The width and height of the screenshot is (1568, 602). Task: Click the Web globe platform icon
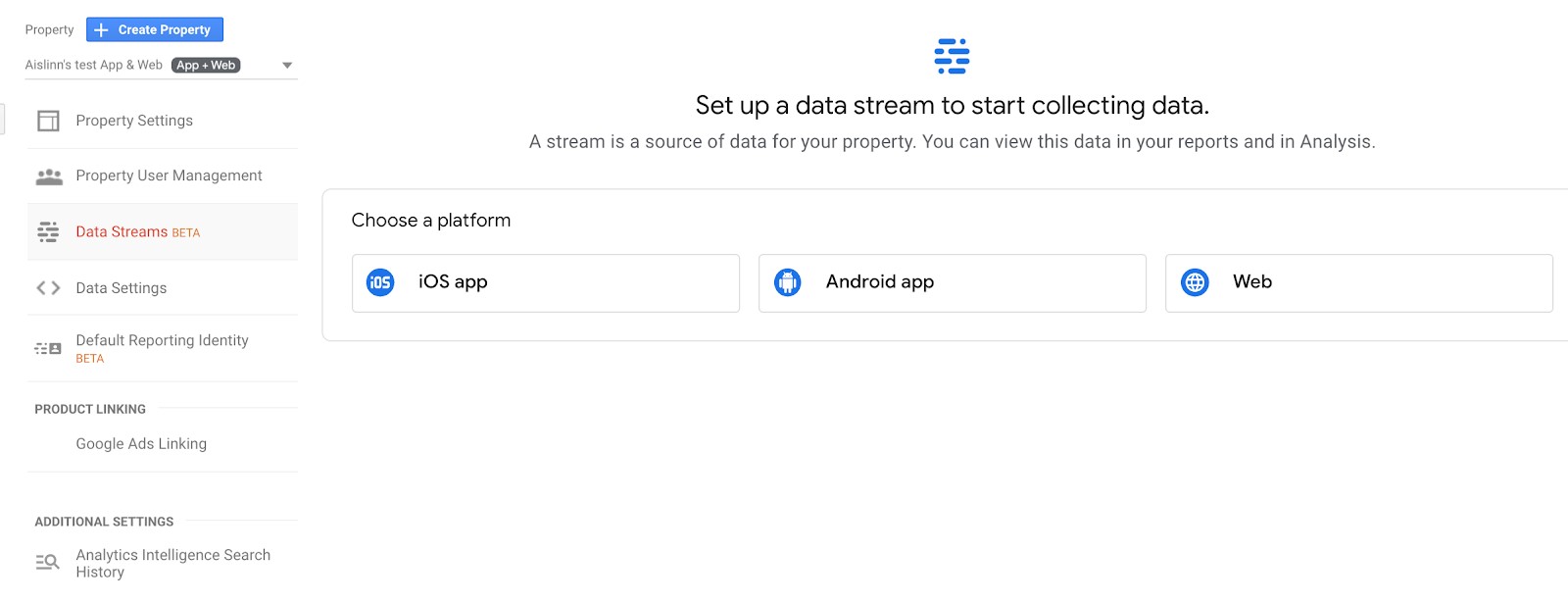point(1195,282)
